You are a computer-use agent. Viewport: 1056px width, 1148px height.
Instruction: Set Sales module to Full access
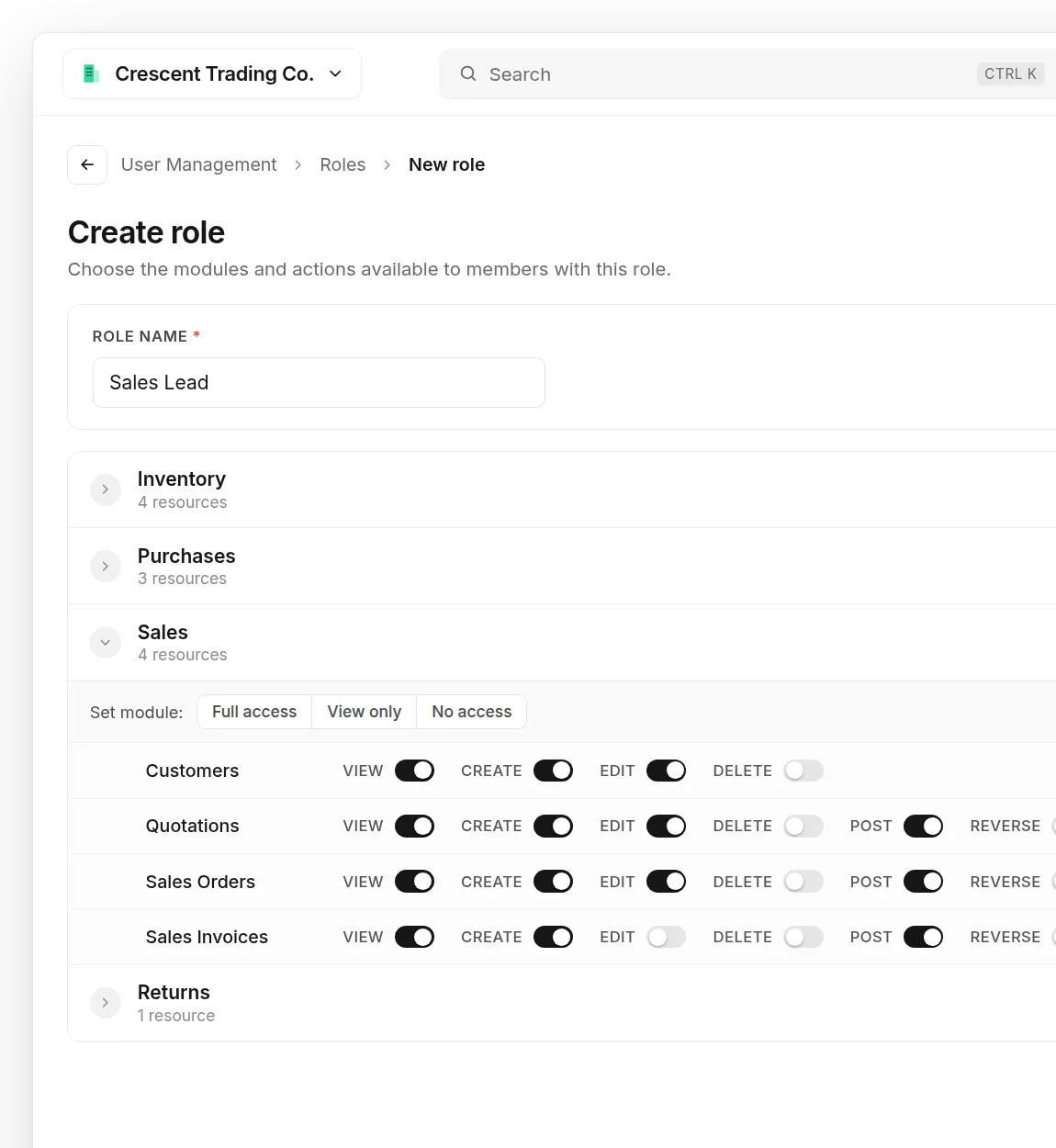point(254,712)
